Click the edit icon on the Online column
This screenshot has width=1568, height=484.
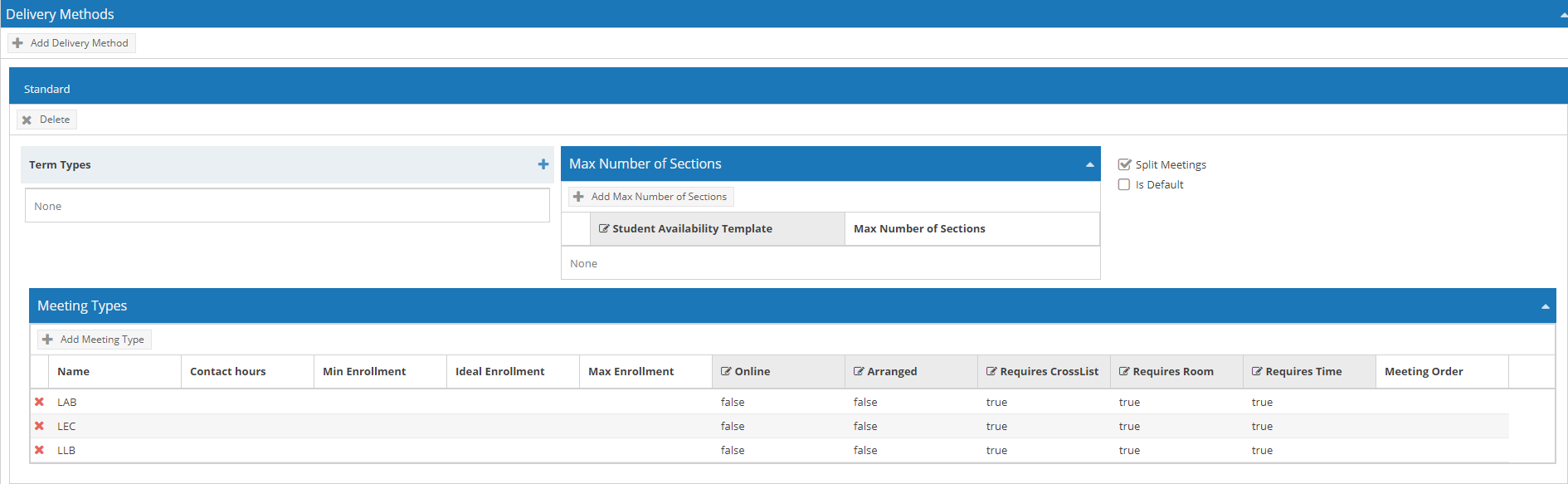(x=726, y=371)
